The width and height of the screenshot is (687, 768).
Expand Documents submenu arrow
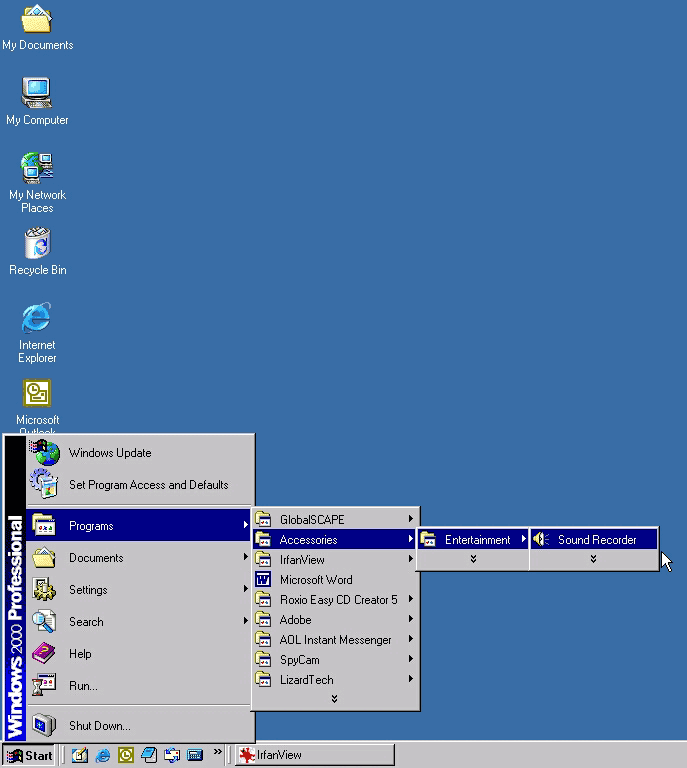245,557
